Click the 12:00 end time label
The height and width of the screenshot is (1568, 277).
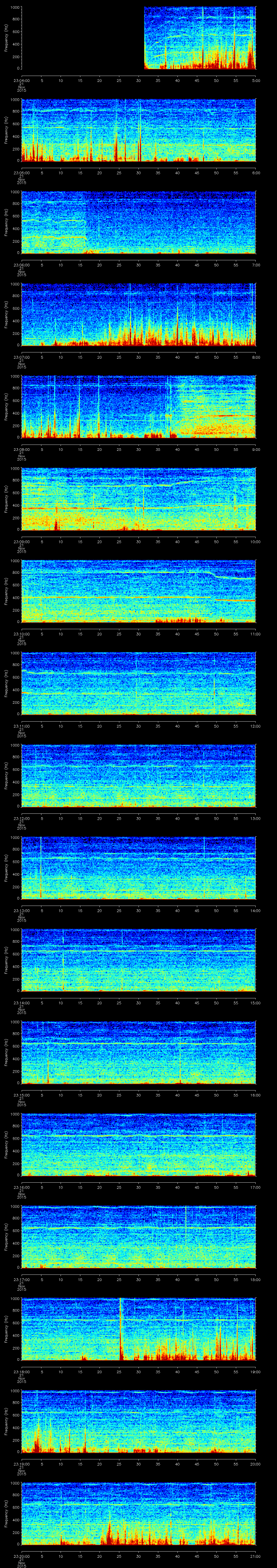[256, 727]
